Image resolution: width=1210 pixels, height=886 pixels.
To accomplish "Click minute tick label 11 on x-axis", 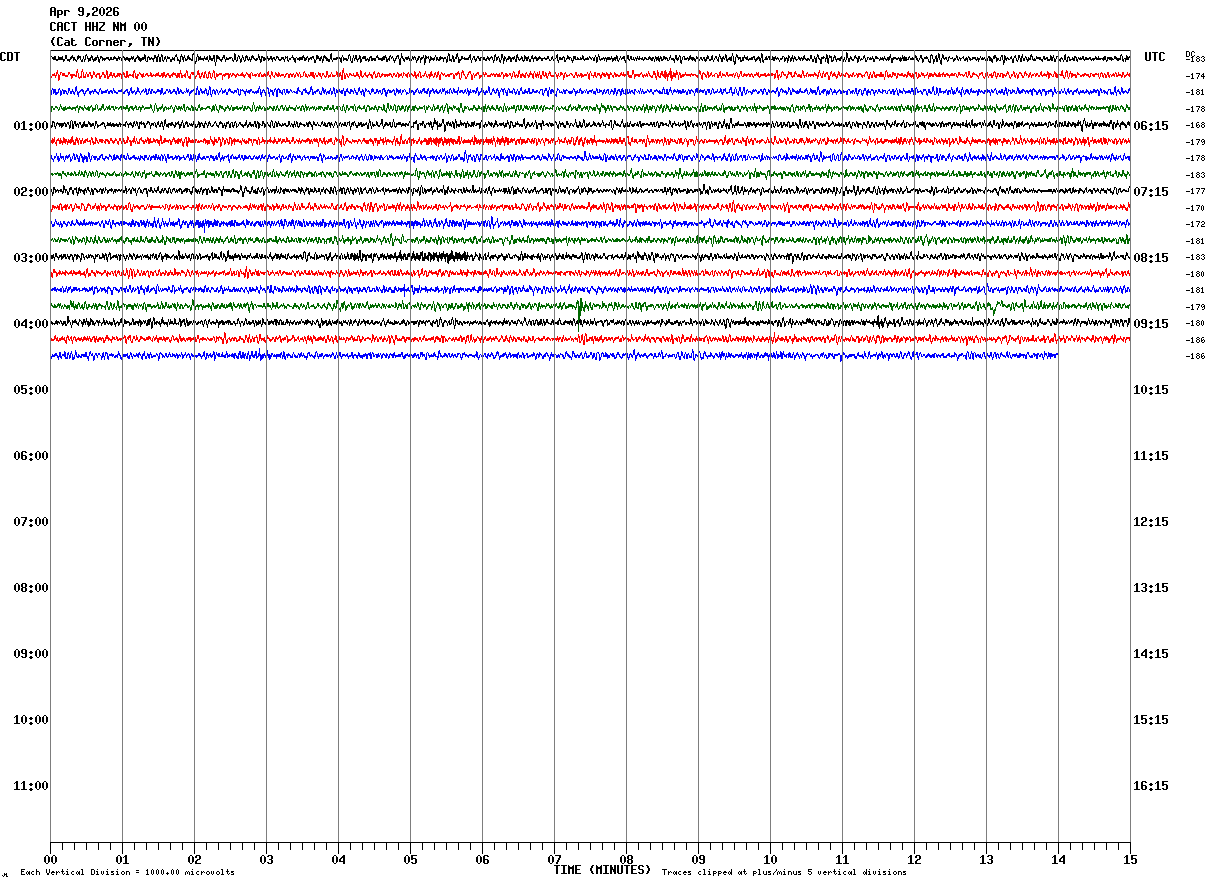I will coord(842,859).
